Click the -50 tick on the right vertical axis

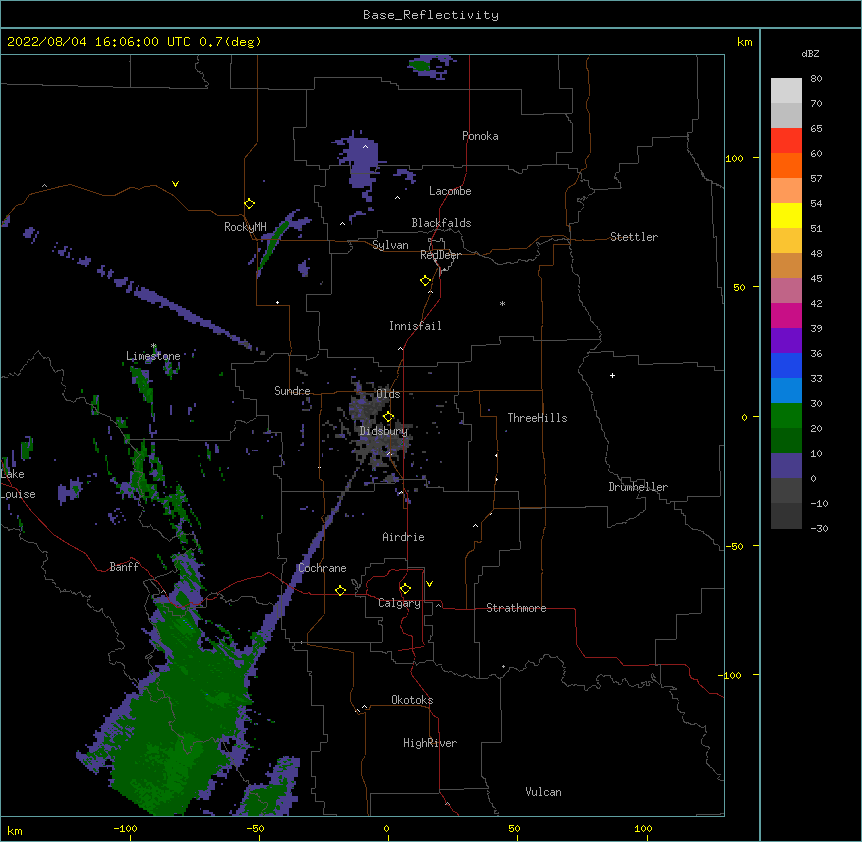[x=734, y=546]
